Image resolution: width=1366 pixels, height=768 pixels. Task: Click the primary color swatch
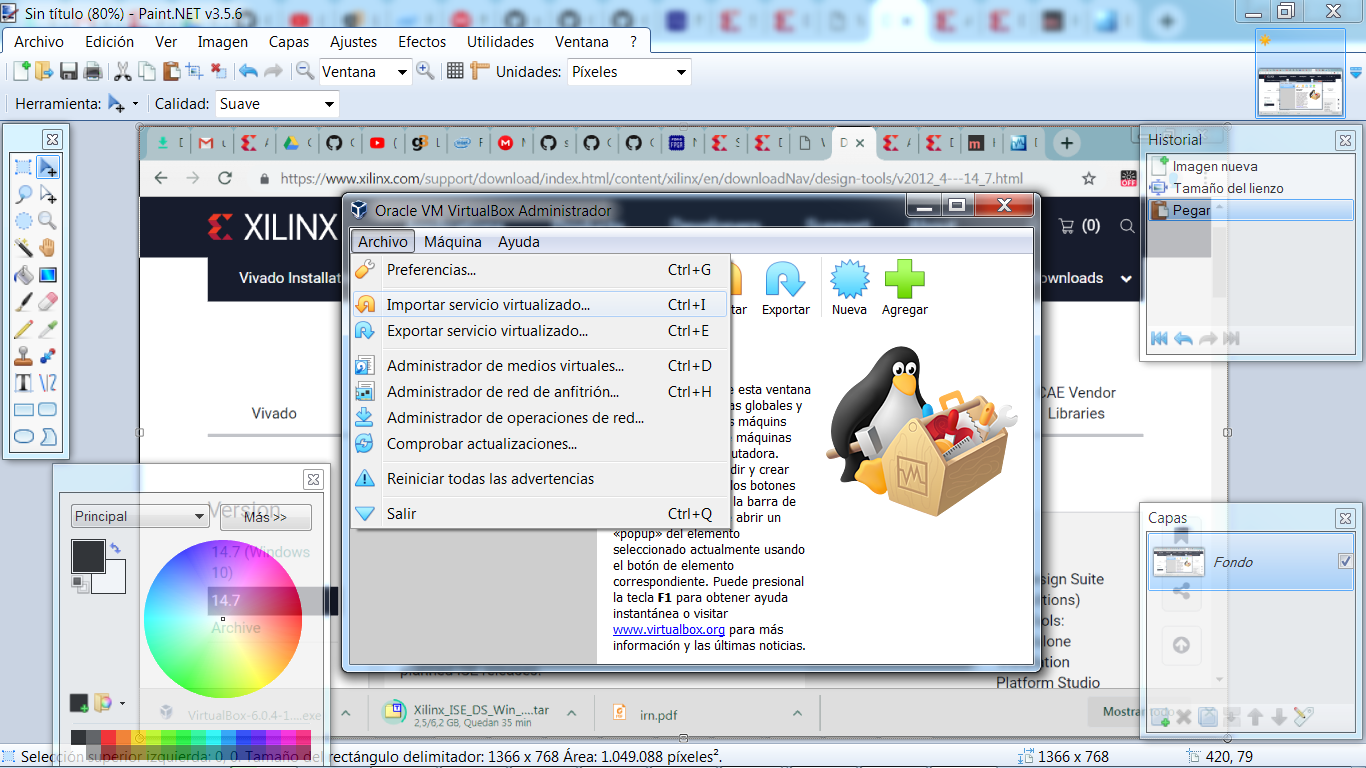click(87, 556)
